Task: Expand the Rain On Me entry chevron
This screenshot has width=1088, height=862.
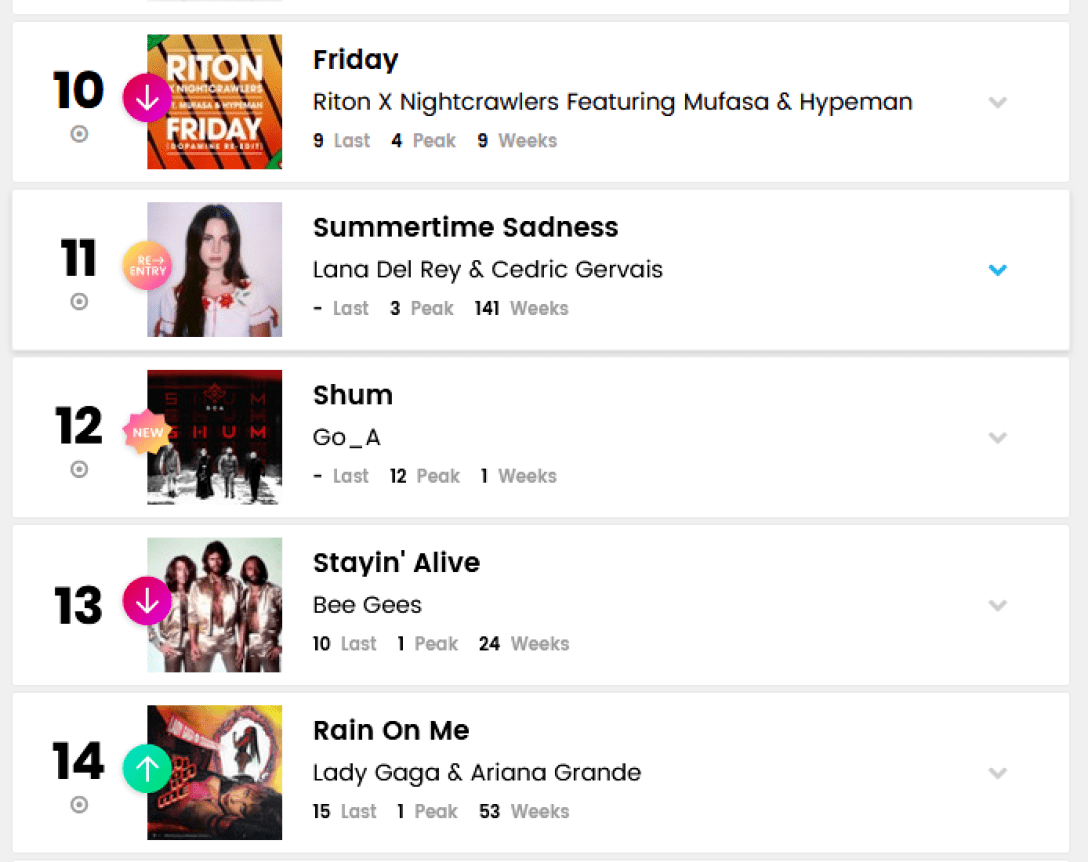Action: [x=997, y=773]
